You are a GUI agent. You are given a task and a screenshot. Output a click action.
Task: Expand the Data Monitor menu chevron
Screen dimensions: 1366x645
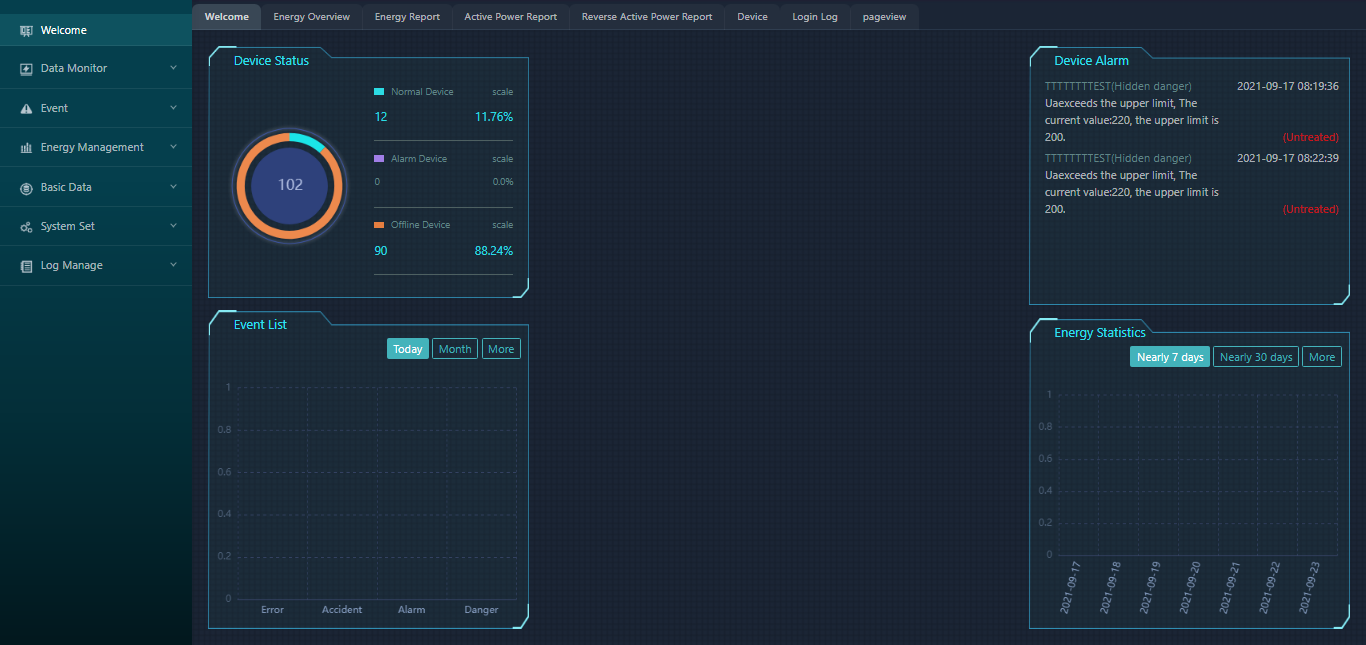pos(173,68)
